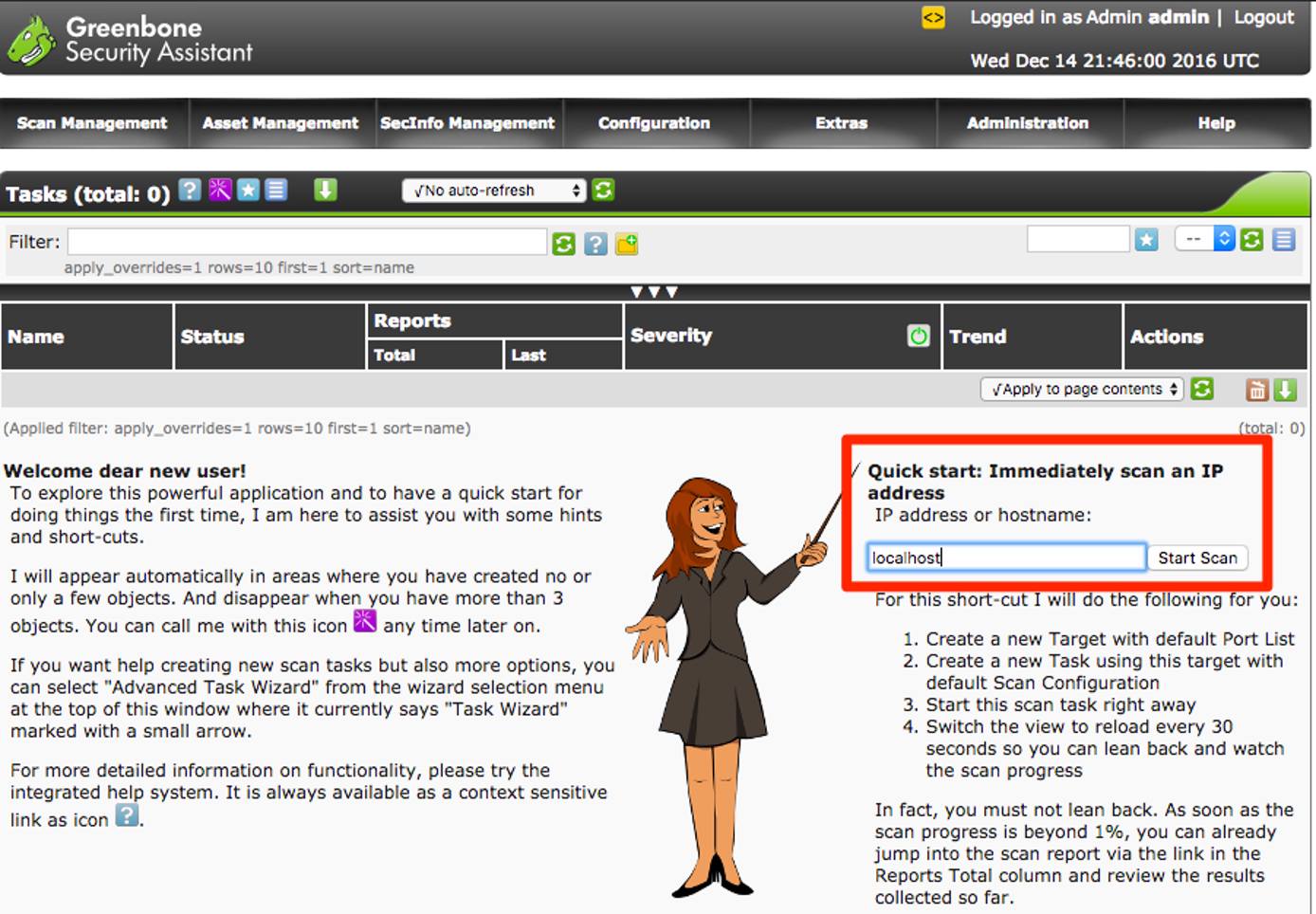This screenshot has width=1316, height=914.
Task: Click the localhost hostname input field
Action: (1005, 558)
